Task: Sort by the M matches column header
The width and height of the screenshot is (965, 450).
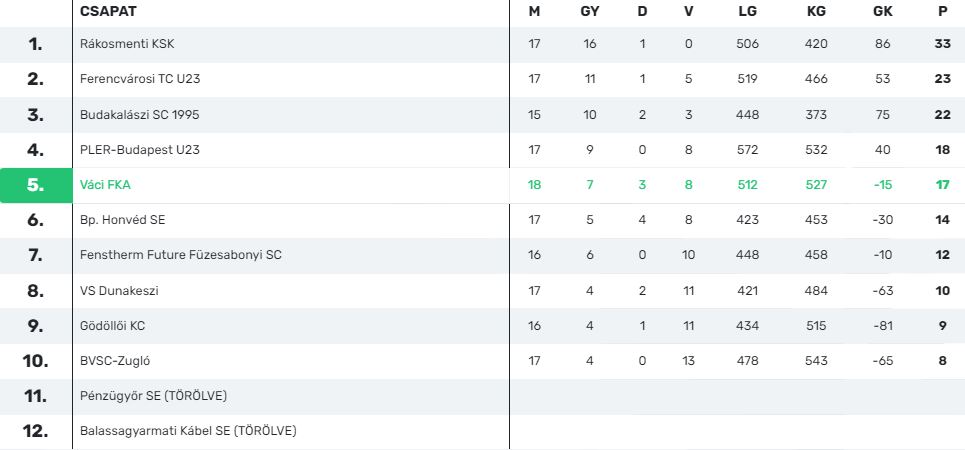Action: [534, 11]
